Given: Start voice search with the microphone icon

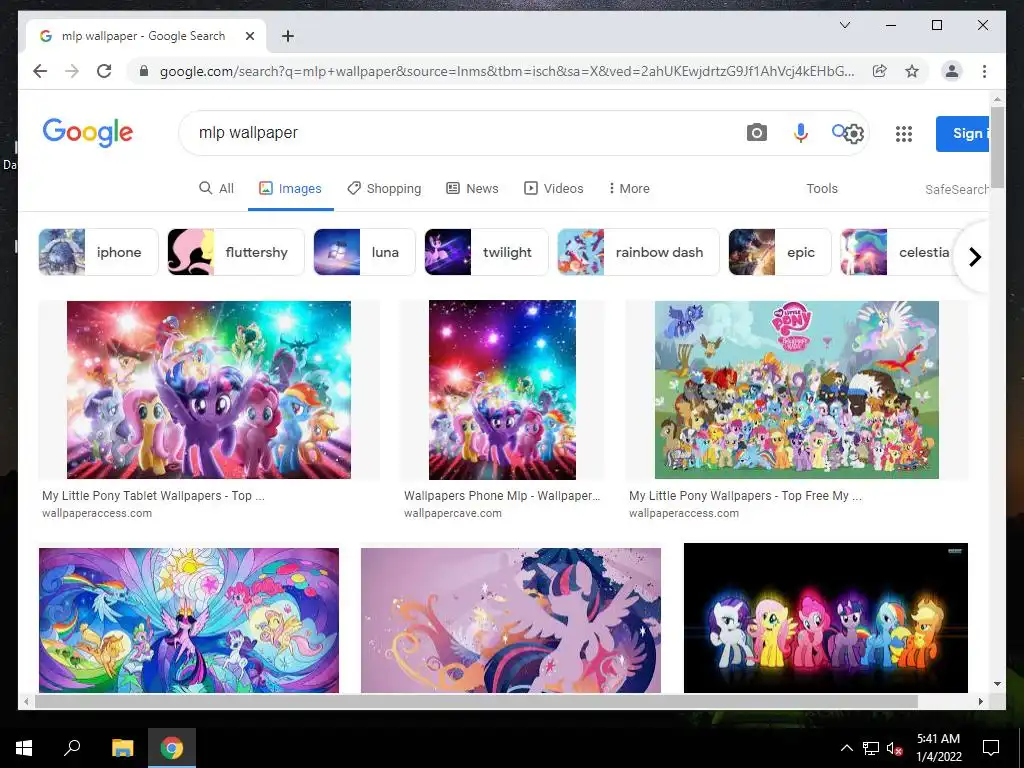Looking at the screenshot, I should [x=801, y=133].
